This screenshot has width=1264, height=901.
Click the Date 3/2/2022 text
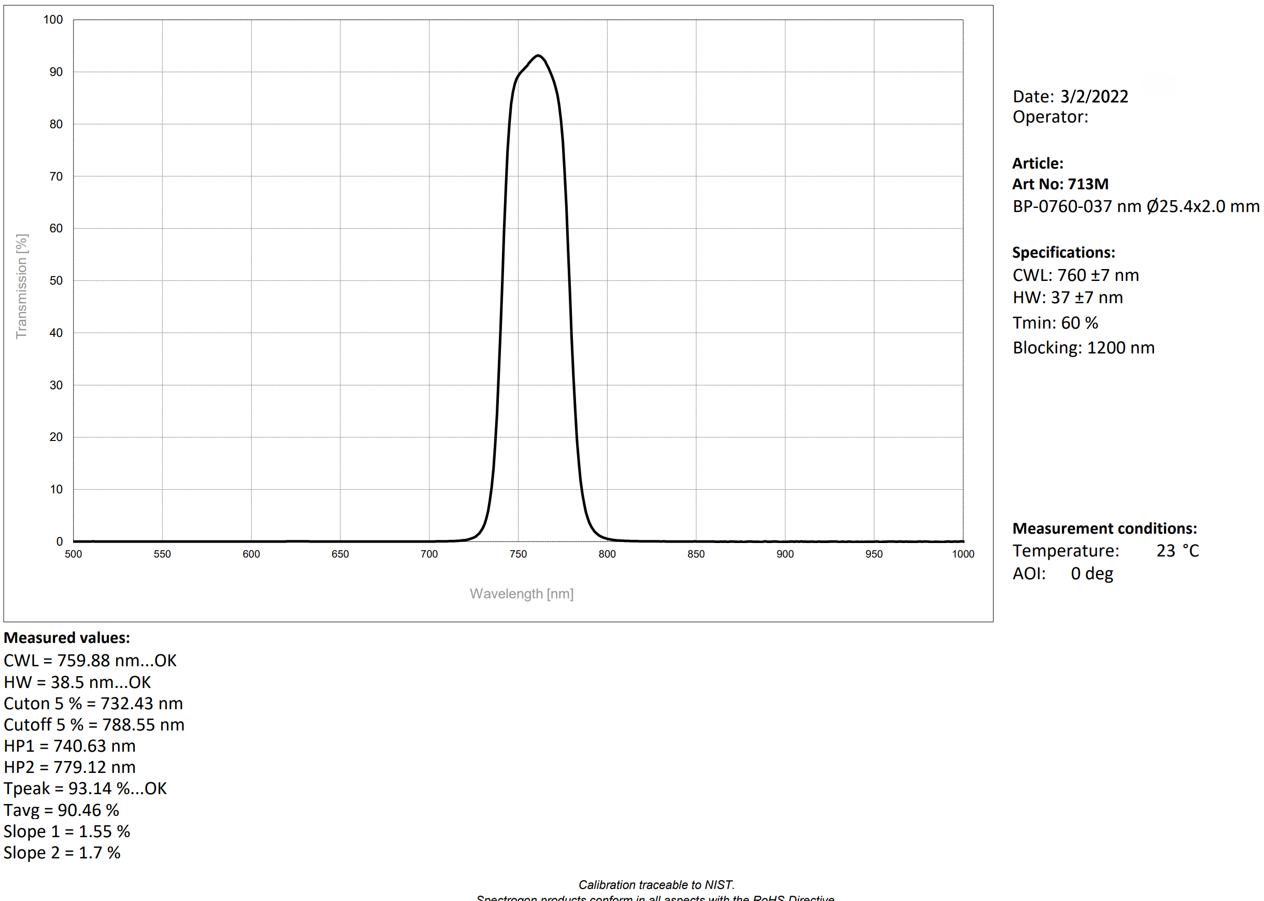tap(1070, 97)
